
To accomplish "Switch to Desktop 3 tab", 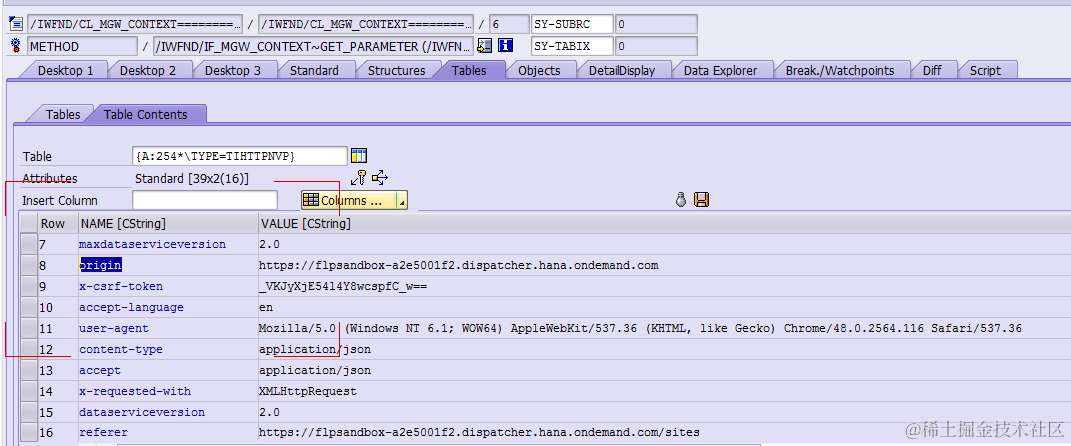I will click(233, 70).
